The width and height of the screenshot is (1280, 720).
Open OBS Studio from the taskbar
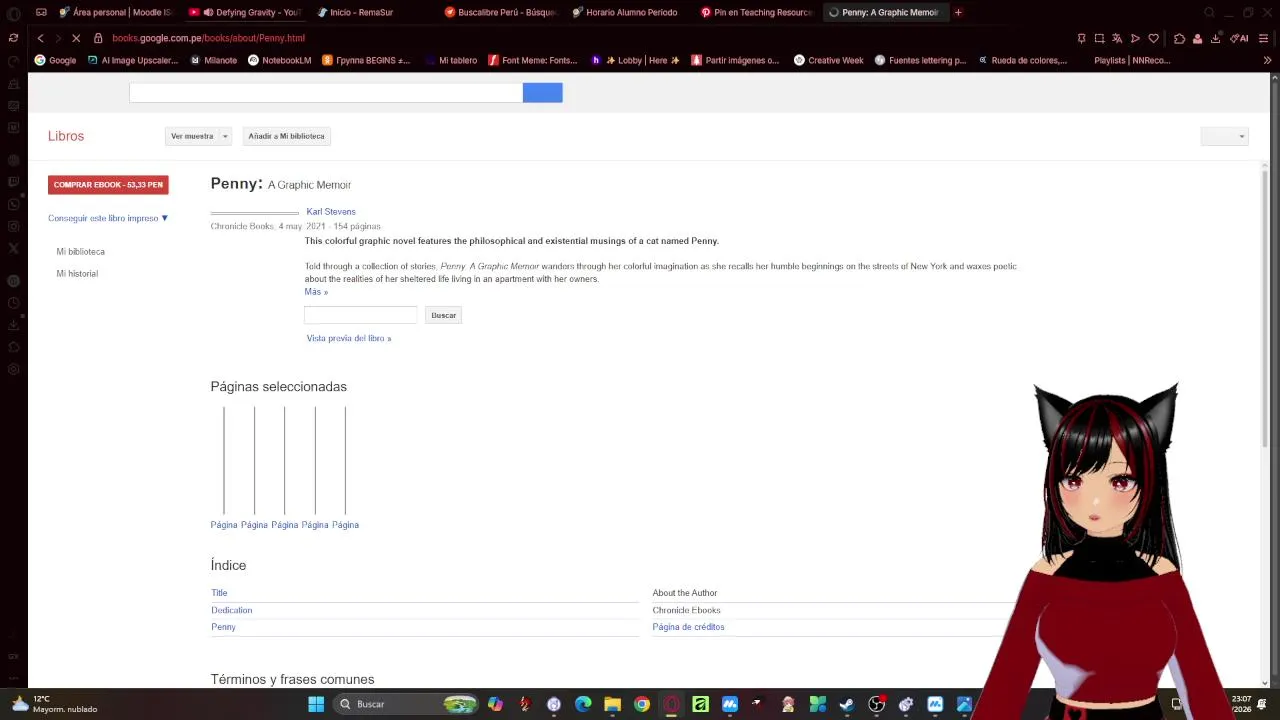876,704
